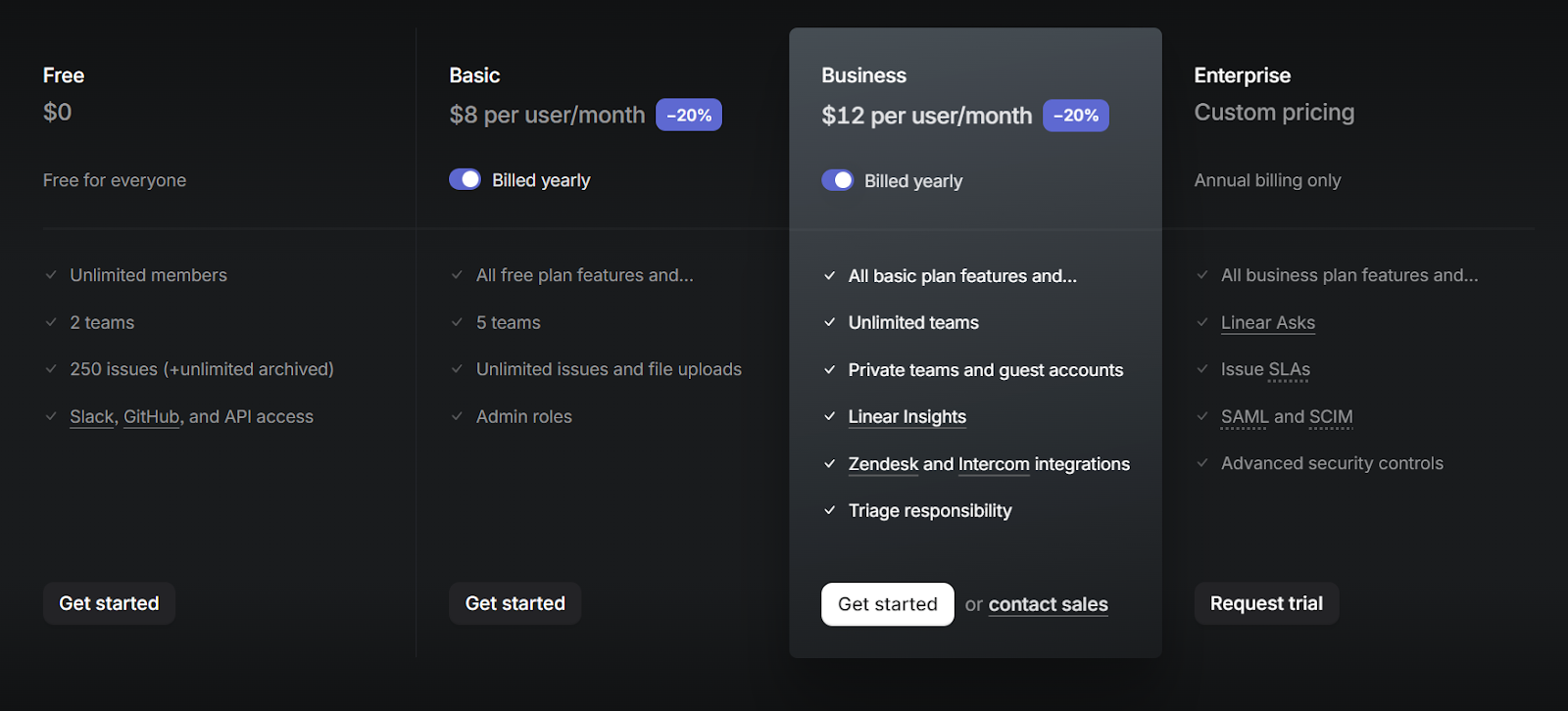The width and height of the screenshot is (1568, 711).
Task: Click the -20% badge on Basic plan
Action: click(x=689, y=115)
